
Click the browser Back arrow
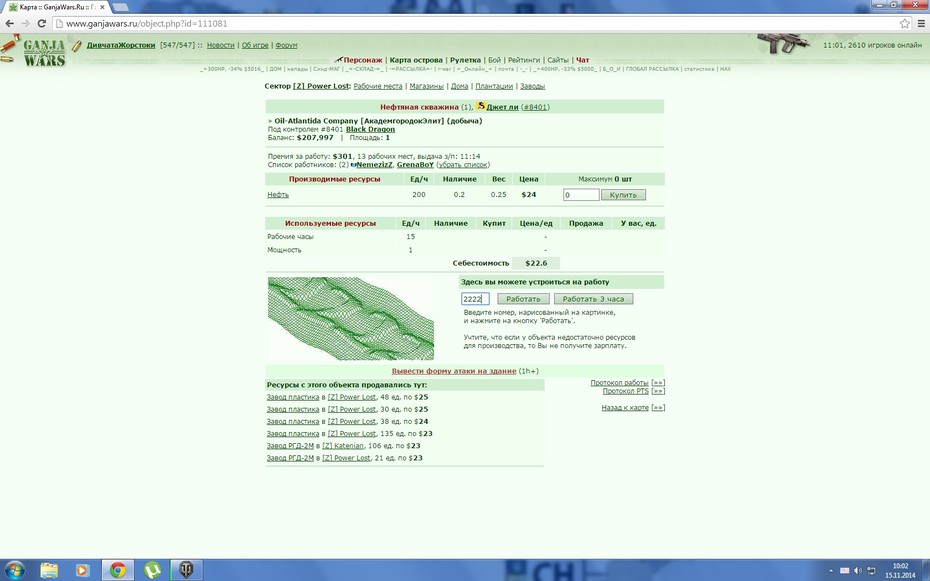[9, 24]
